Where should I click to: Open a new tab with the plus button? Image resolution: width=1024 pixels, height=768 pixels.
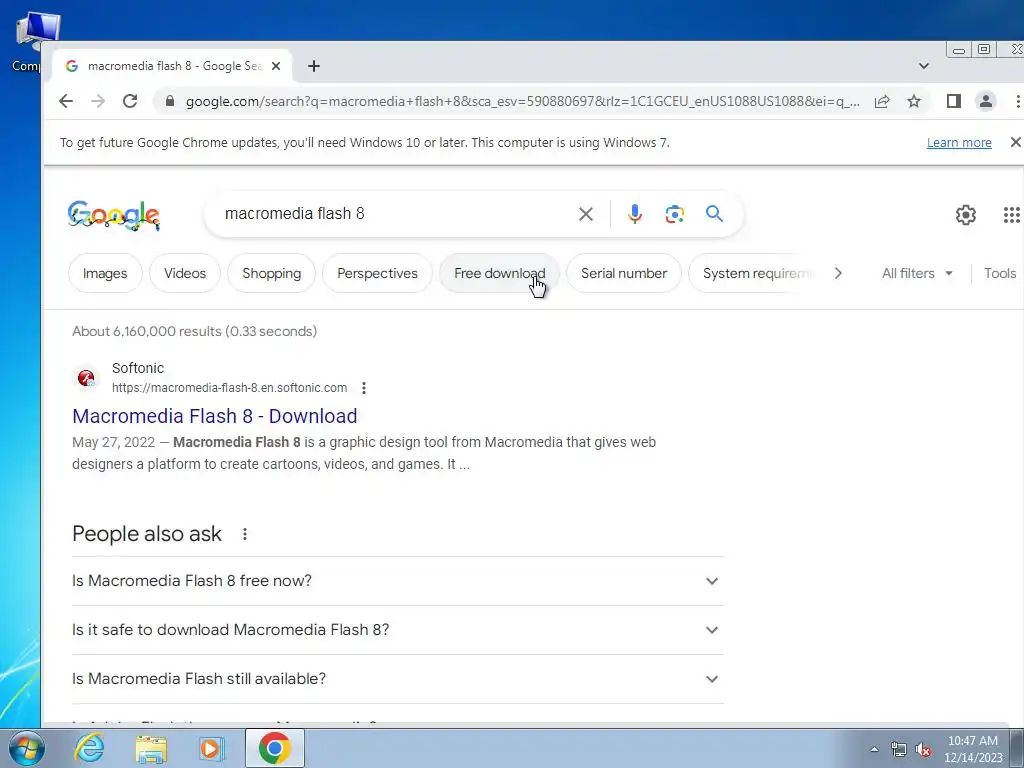pyautogui.click(x=313, y=66)
